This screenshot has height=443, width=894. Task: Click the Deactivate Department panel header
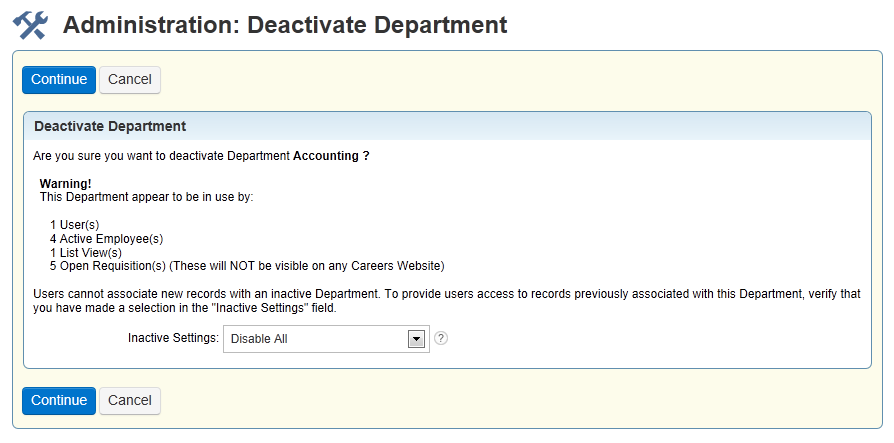pos(448,126)
